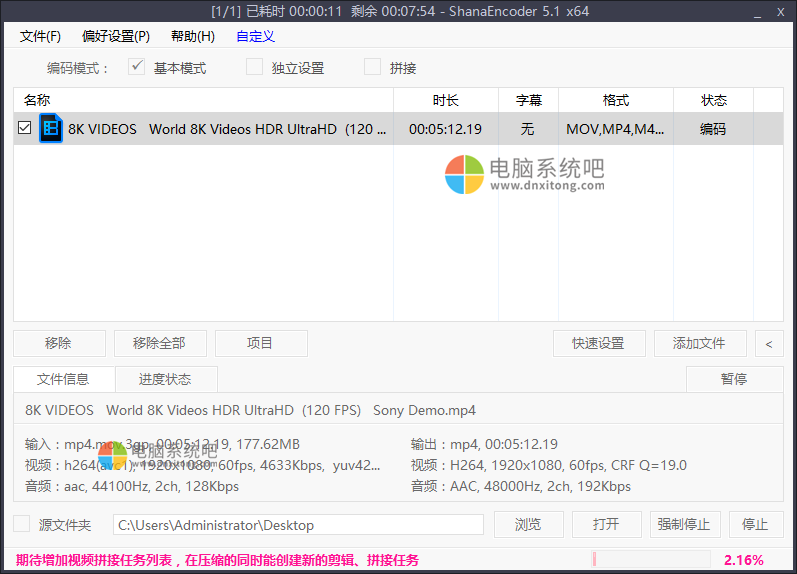Click the 打开 output folder button
The width and height of the screenshot is (797, 574).
606,524
